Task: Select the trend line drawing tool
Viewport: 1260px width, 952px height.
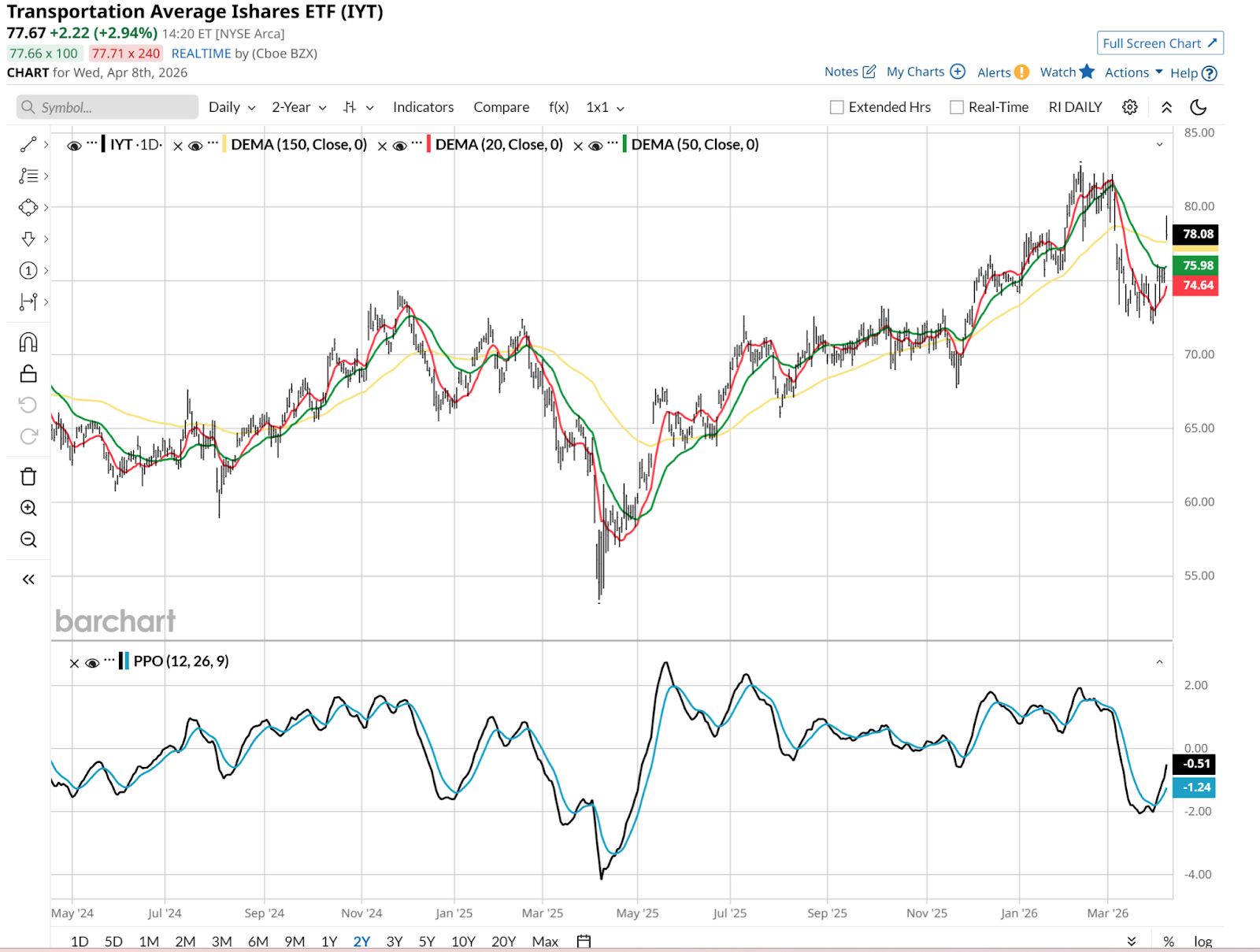Action: point(28,145)
